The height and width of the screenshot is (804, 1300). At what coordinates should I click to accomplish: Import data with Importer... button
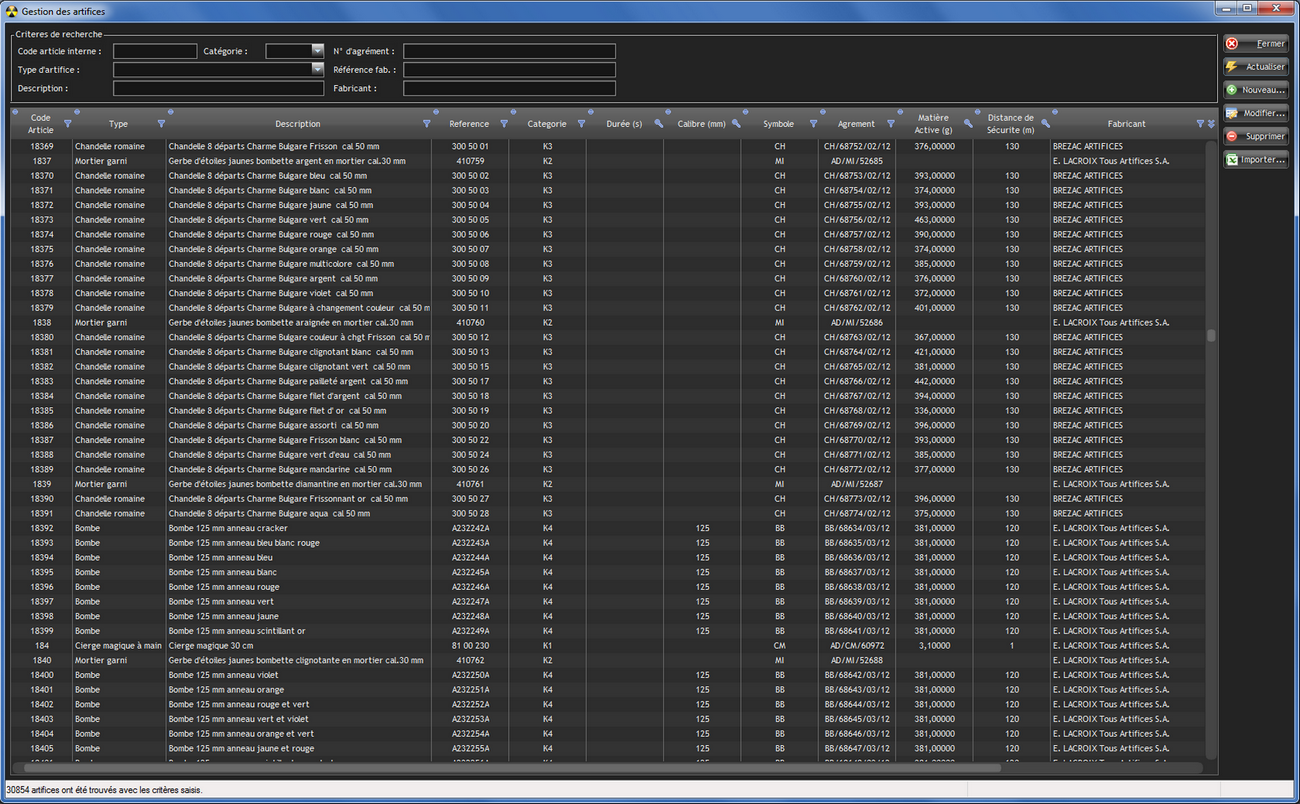pos(1256,159)
